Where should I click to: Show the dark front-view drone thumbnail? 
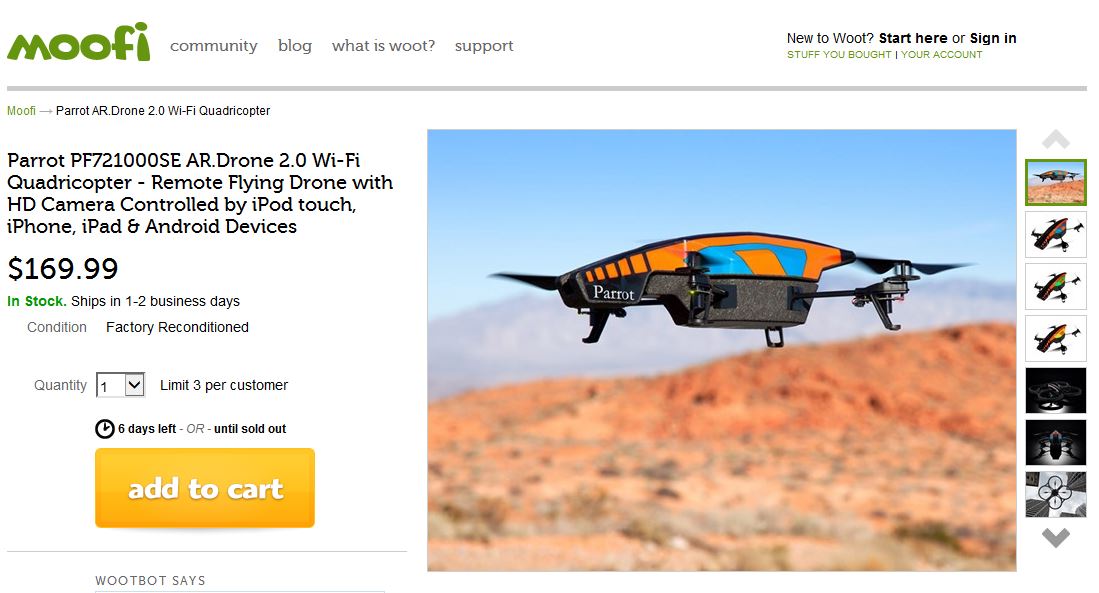[1056, 442]
